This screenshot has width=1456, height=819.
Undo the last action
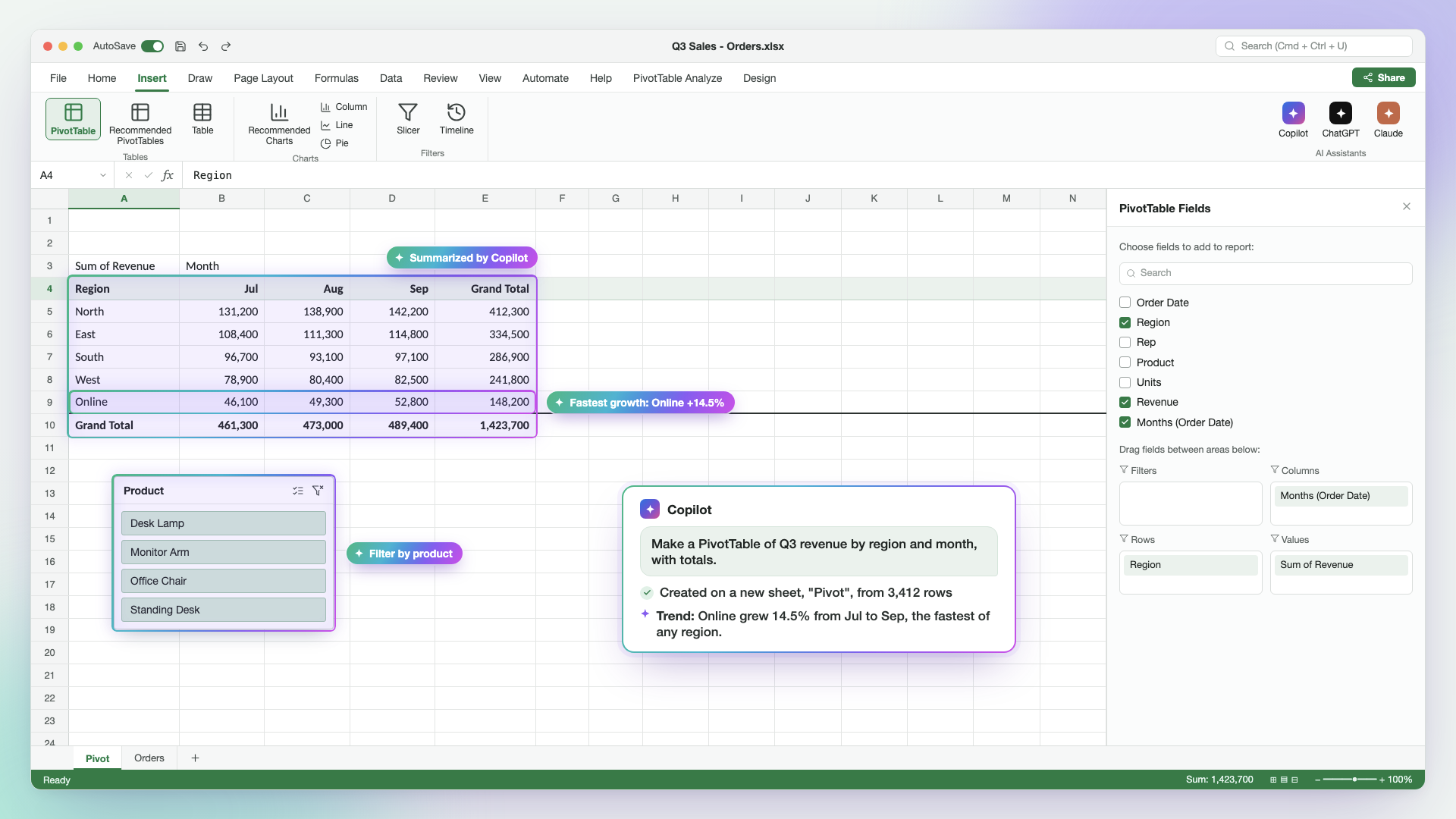click(x=203, y=46)
